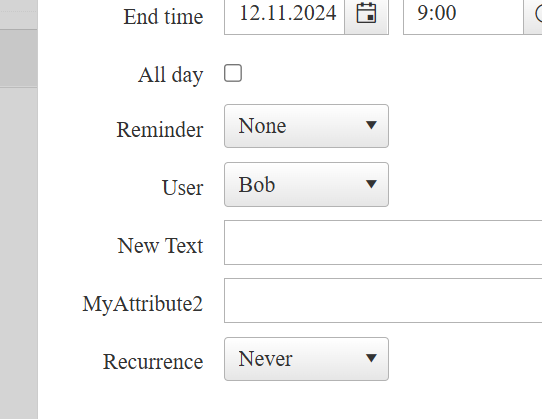Focus the New Text input field
Screen dimensions: 542x419
point(383,242)
